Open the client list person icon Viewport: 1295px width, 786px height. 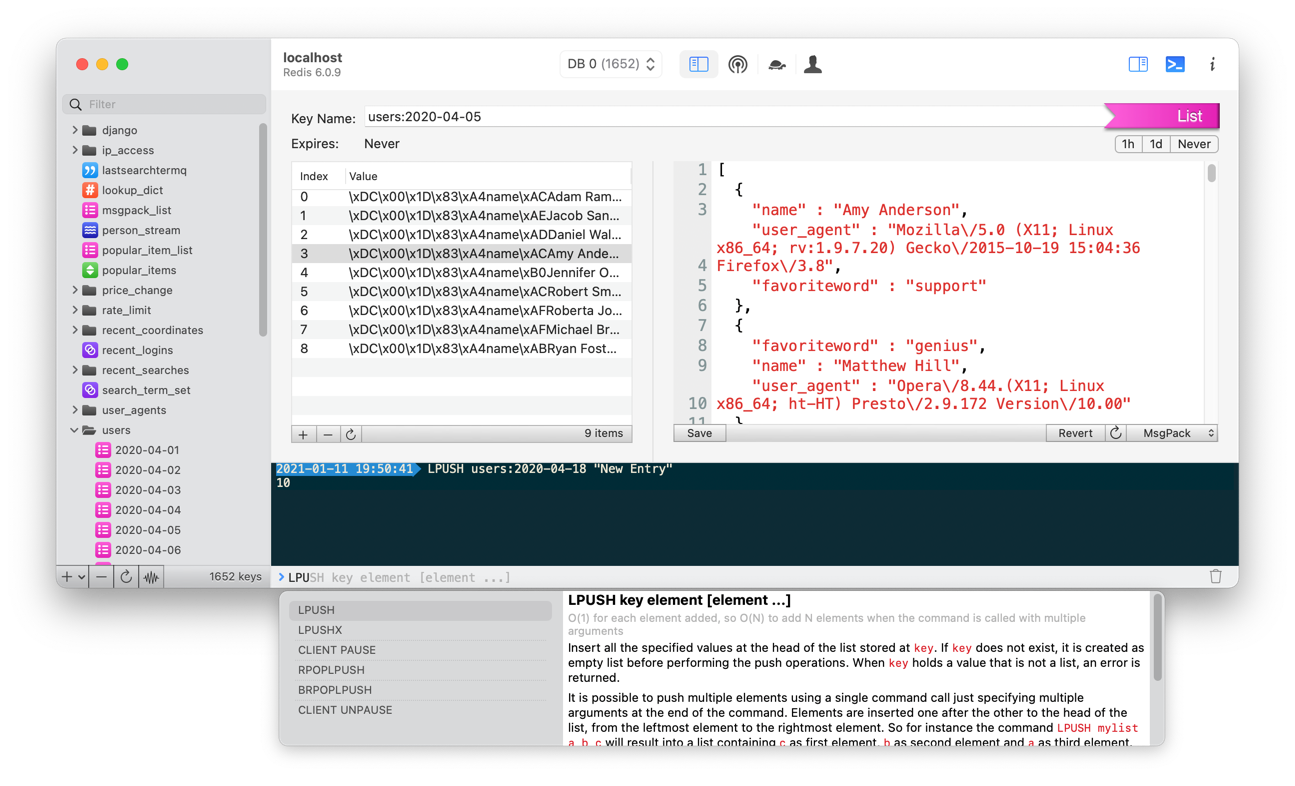813,65
